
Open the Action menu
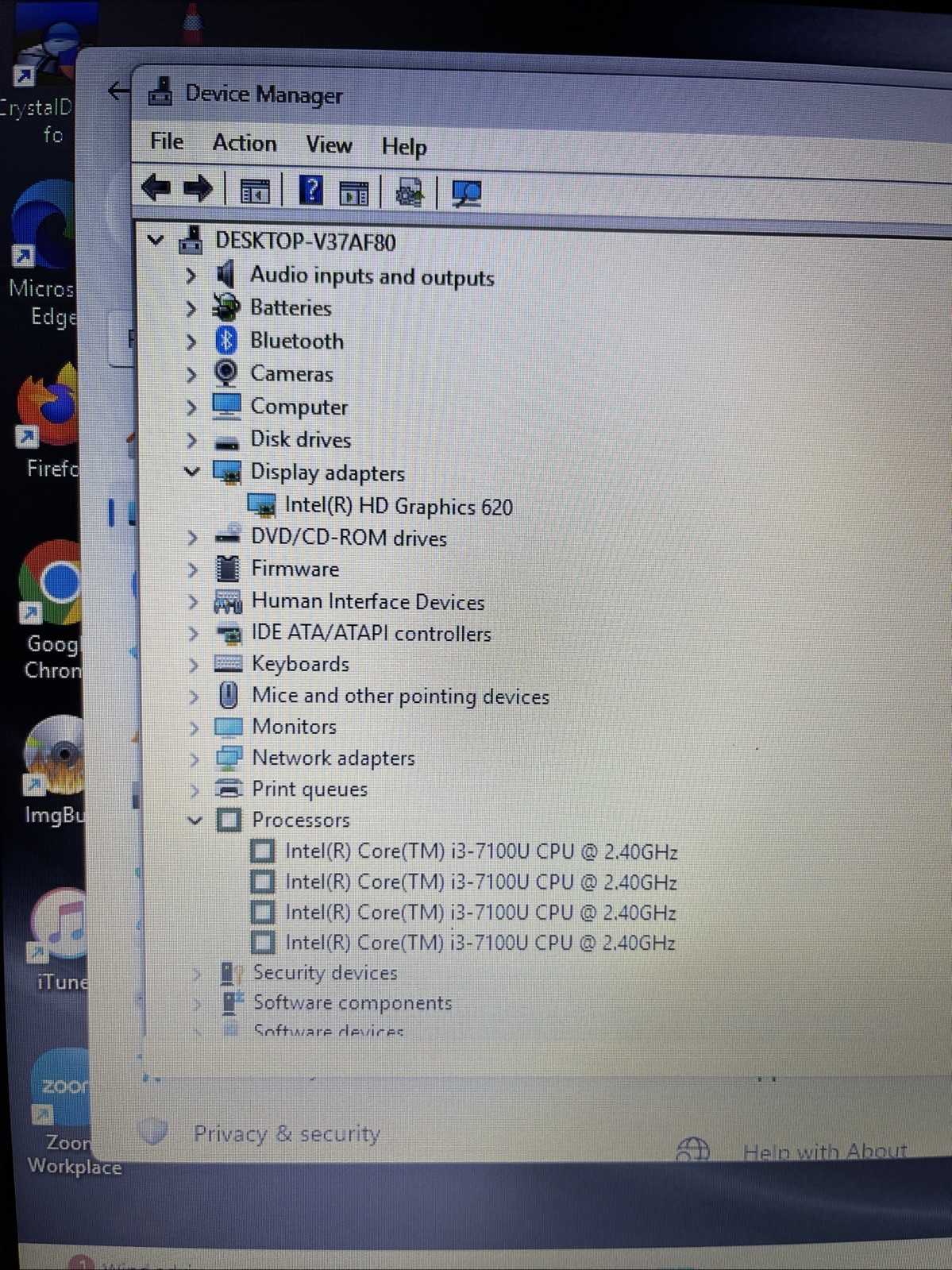(x=245, y=143)
